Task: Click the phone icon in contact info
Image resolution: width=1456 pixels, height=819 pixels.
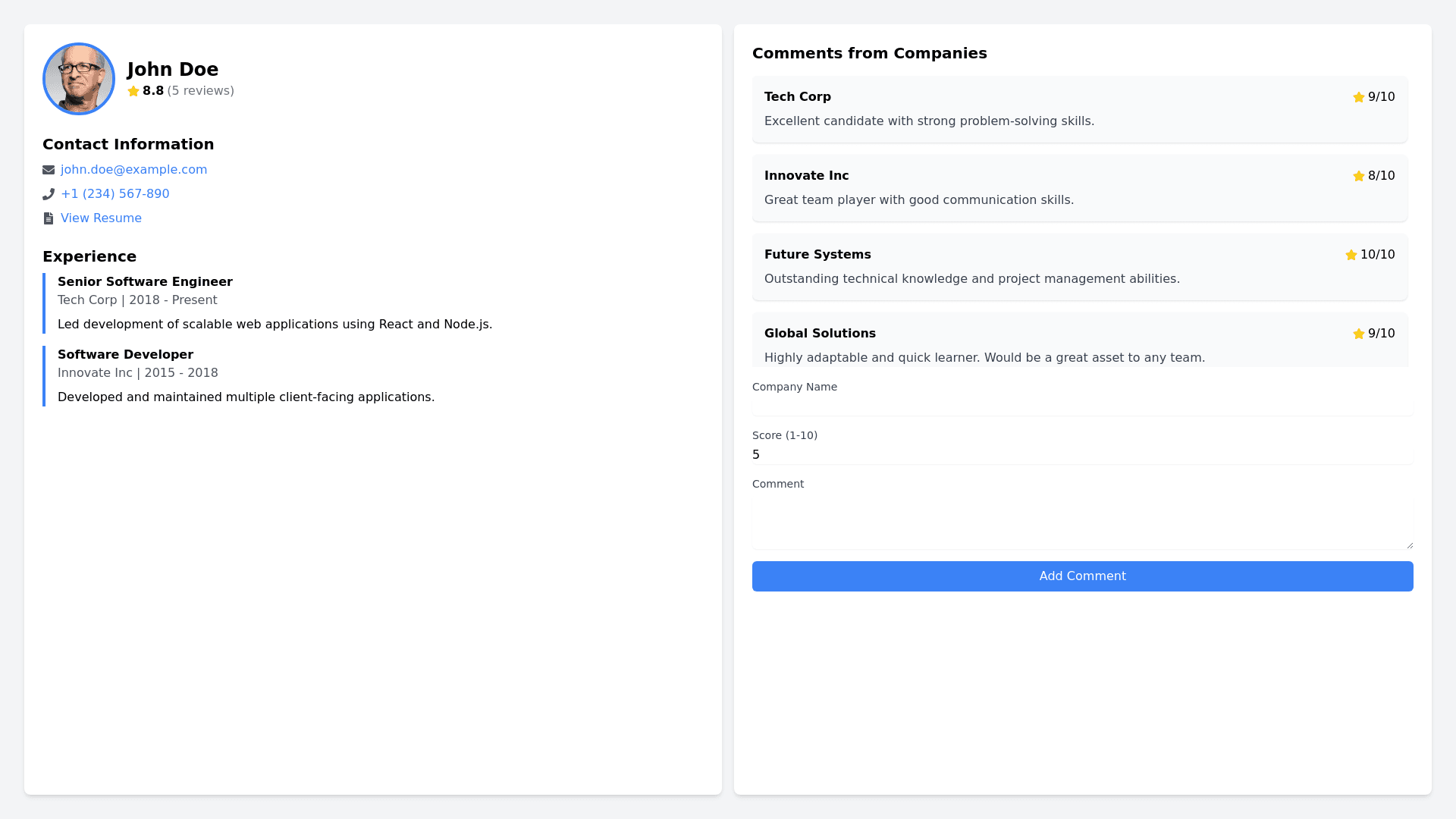Action: (x=49, y=194)
